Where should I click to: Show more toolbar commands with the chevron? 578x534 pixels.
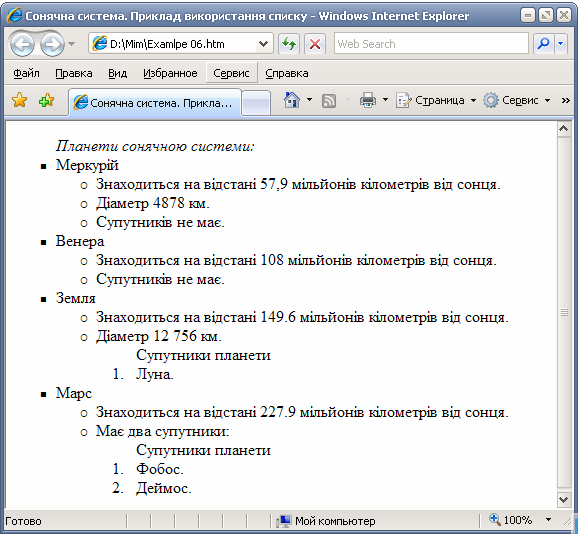(565, 100)
